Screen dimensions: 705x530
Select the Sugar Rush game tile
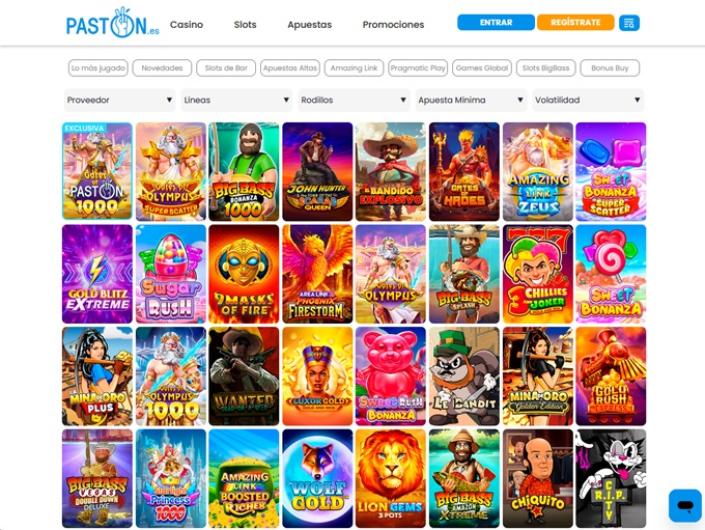171,274
